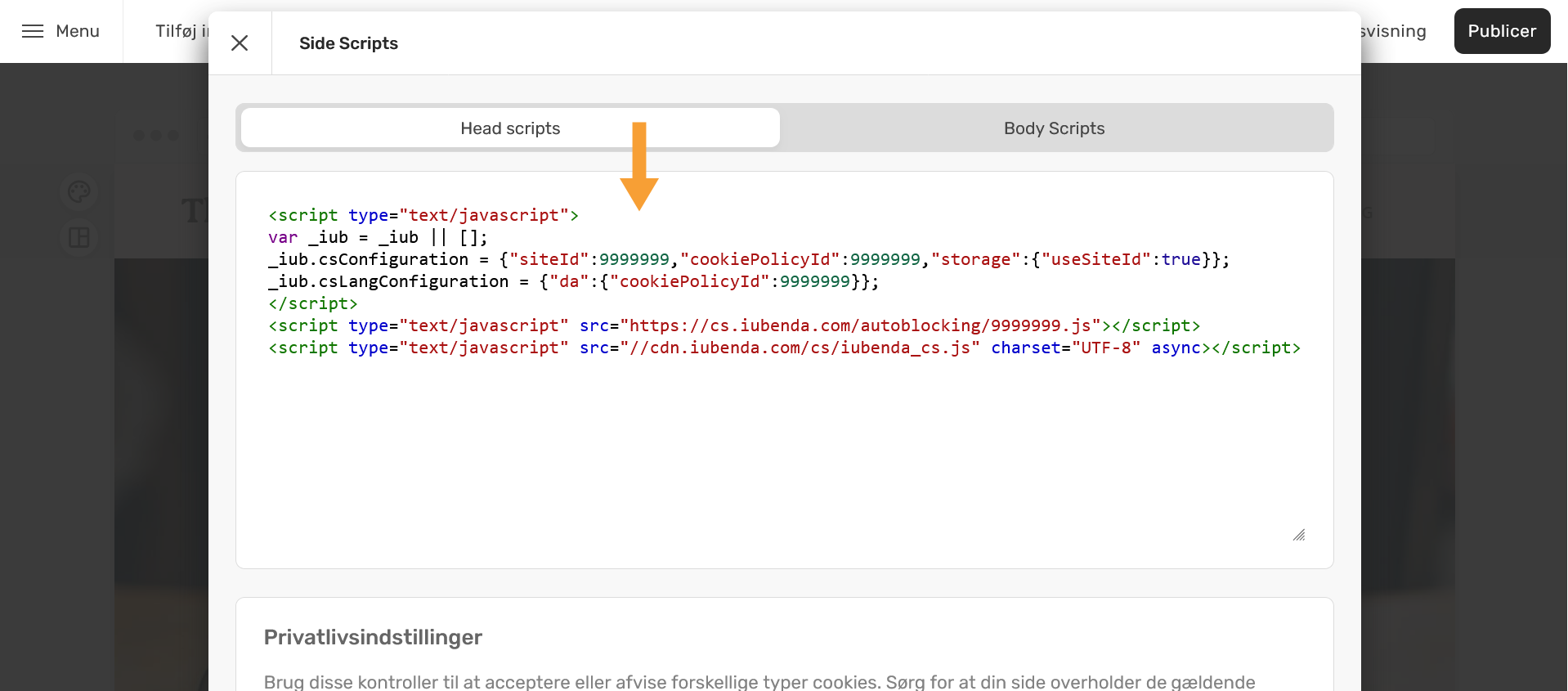This screenshot has height=691, width=1568.
Task: Click the Side Scripts panel title
Action: [x=348, y=43]
